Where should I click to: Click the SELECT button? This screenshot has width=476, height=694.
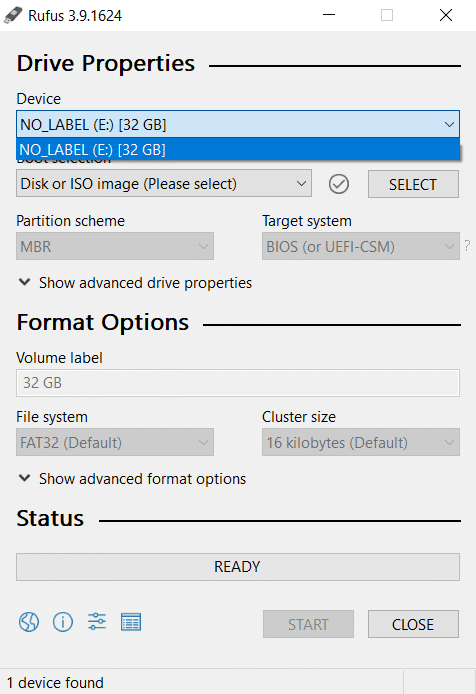413,184
